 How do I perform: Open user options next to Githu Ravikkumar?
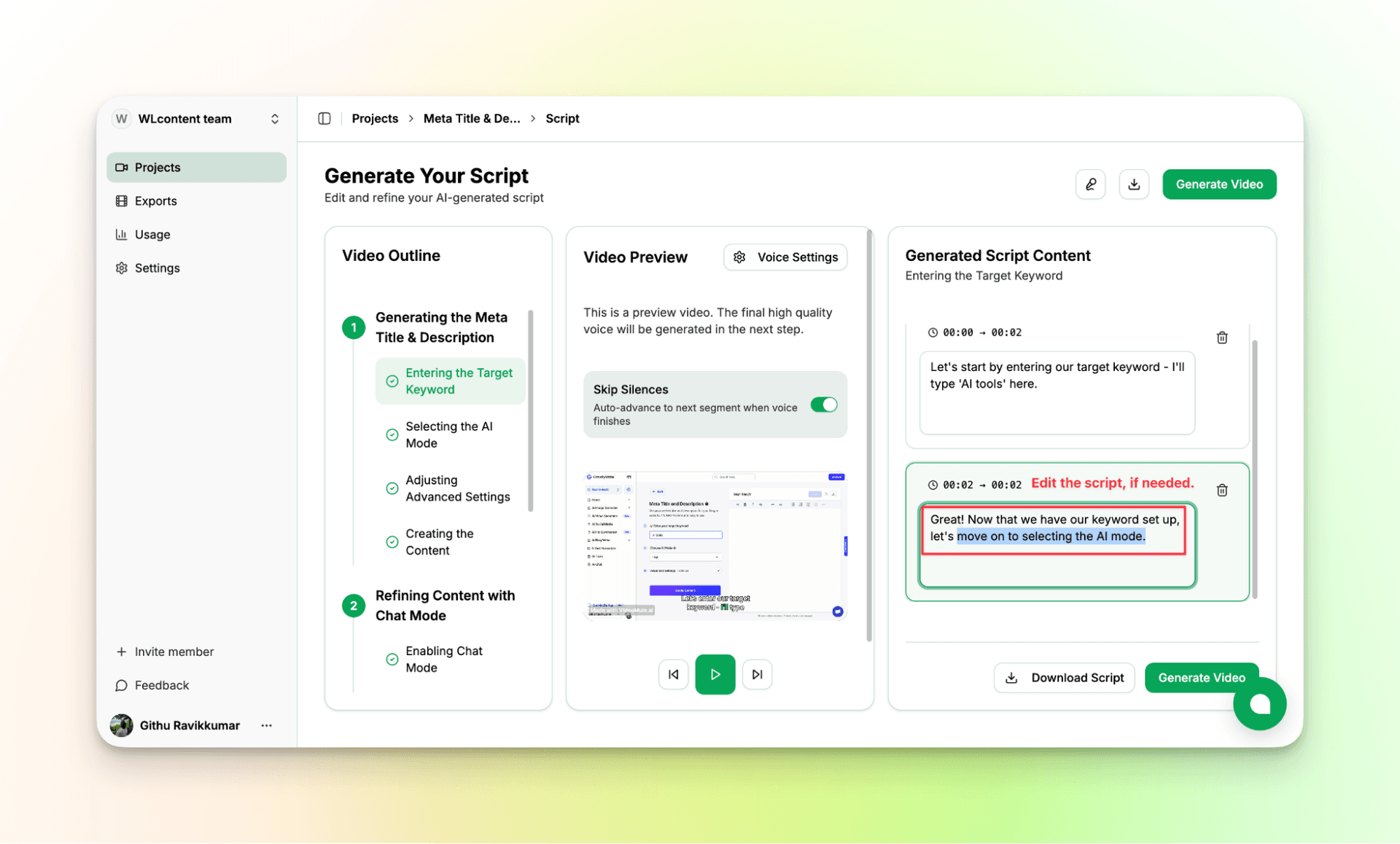coord(267,725)
